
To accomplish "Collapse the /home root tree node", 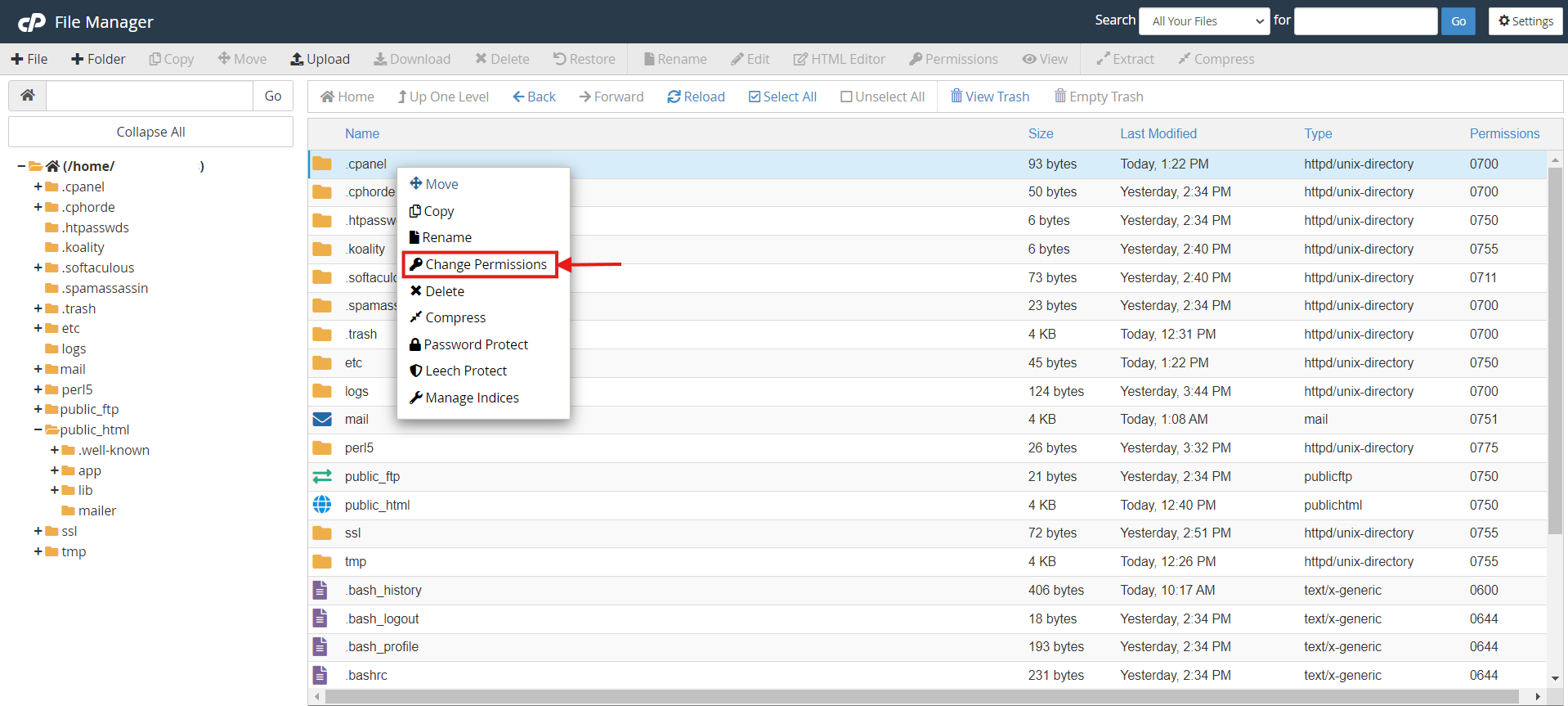I will (x=21, y=166).
